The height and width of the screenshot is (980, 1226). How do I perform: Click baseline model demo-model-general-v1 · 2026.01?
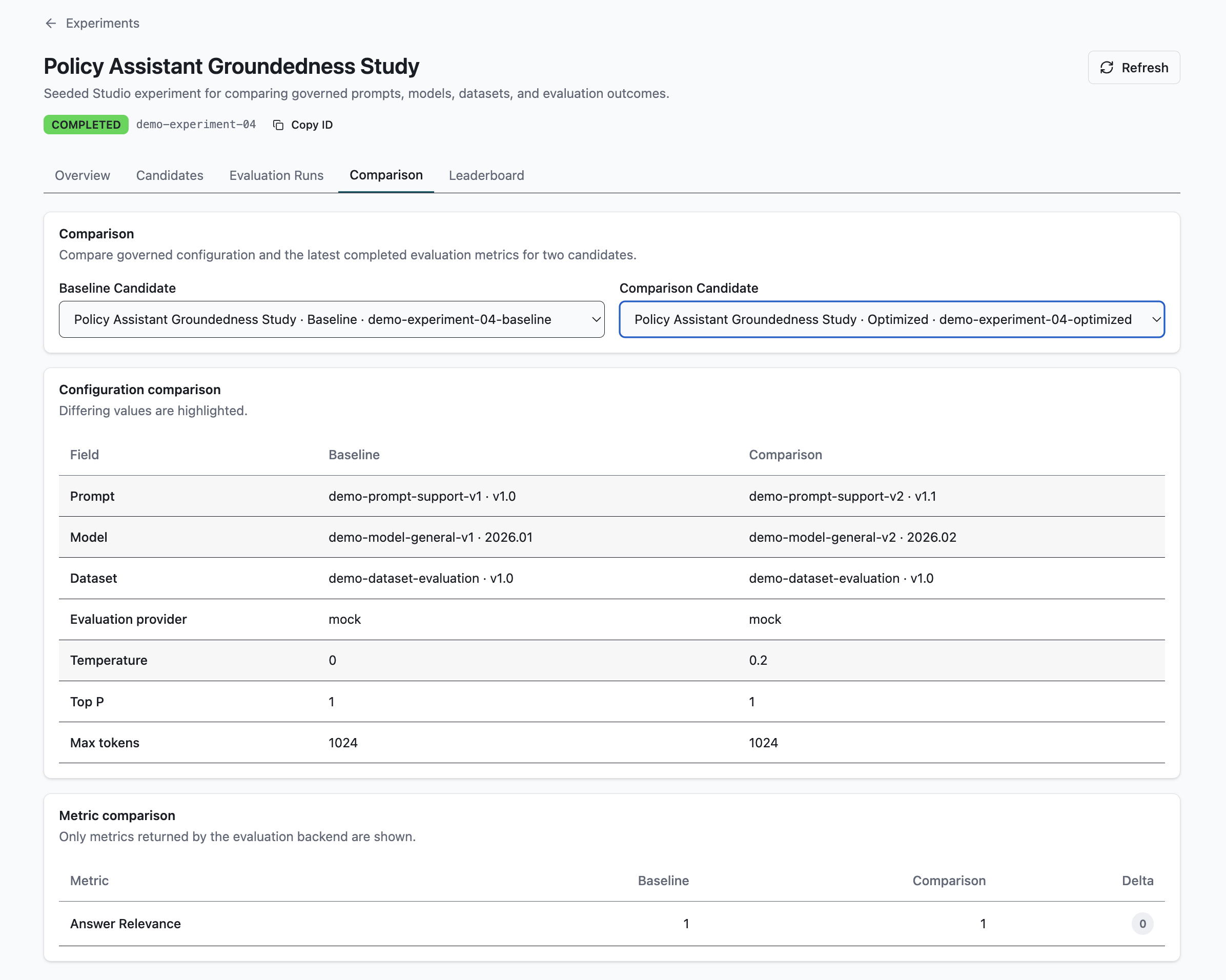[431, 538]
